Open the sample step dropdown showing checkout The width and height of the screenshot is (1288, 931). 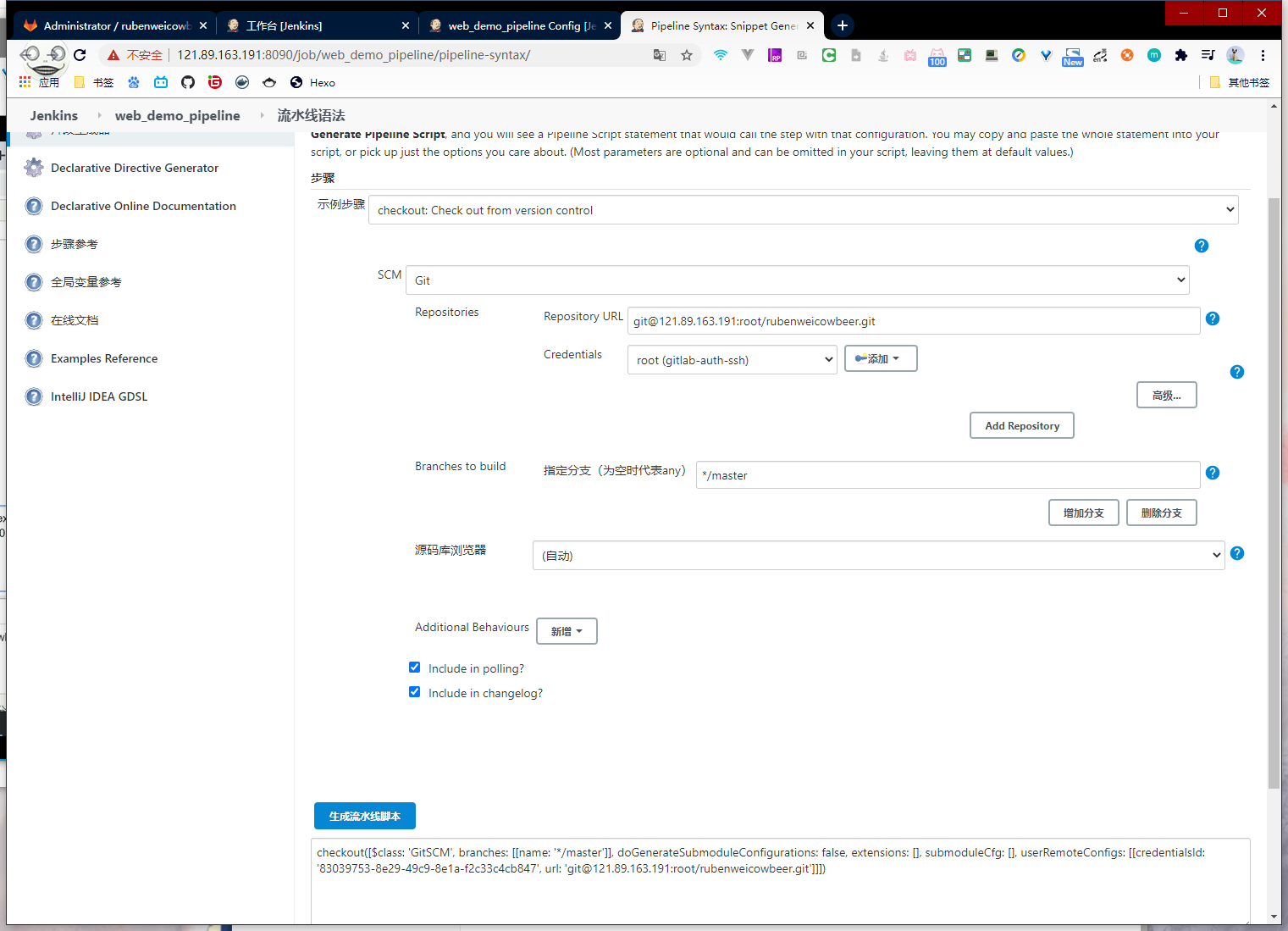(803, 210)
